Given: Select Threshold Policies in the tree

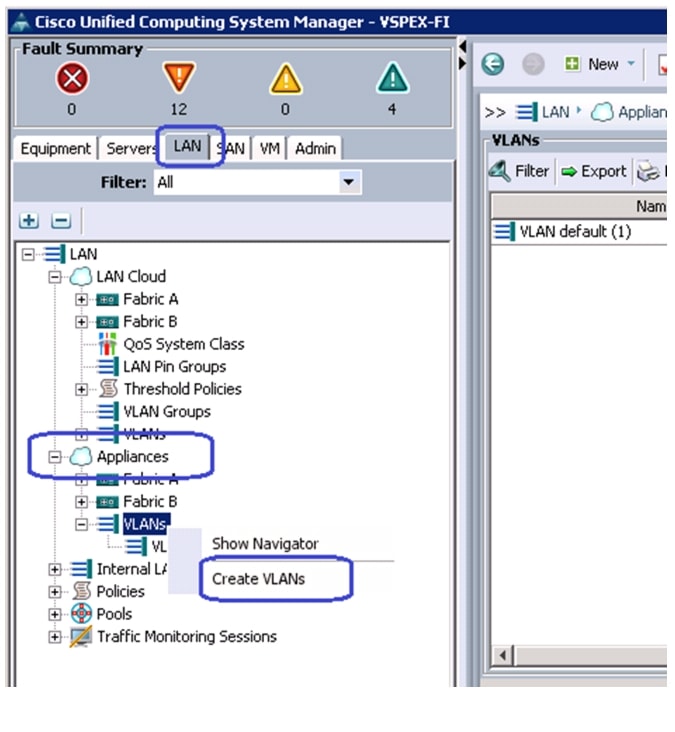Looking at the screenshot, I should coord(183,389).
